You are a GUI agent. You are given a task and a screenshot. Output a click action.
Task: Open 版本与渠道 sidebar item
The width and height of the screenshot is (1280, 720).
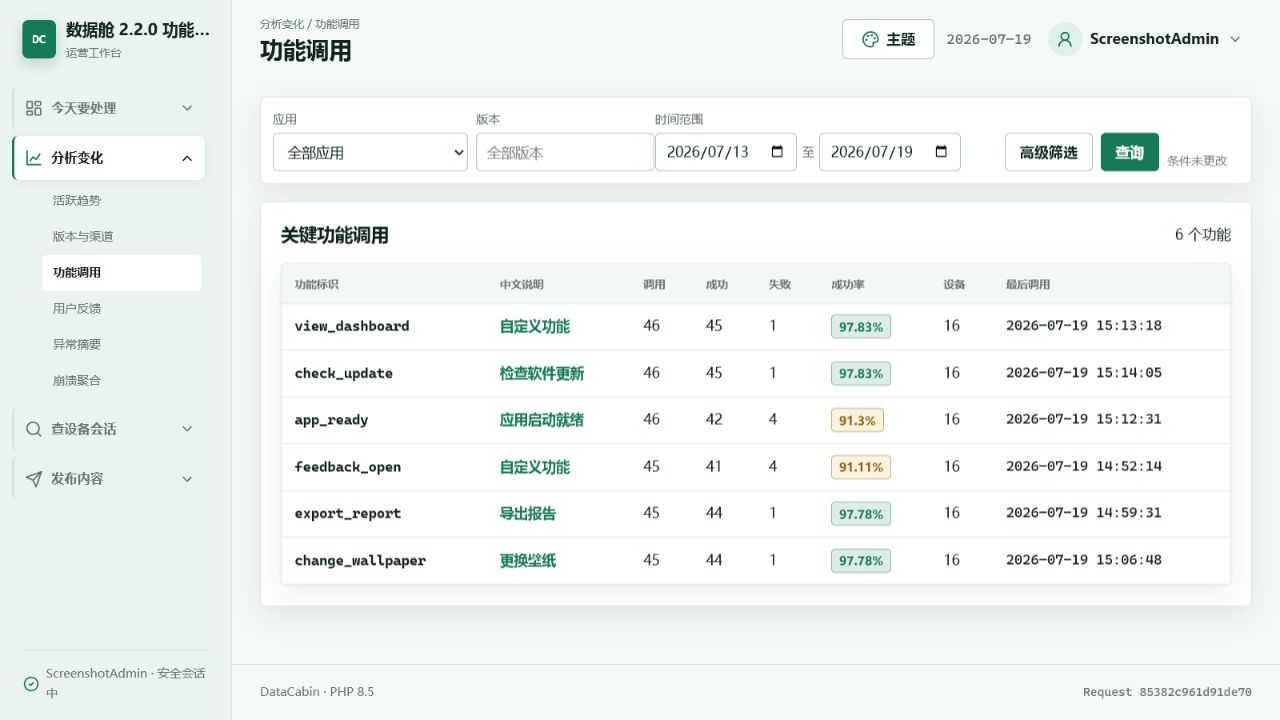[121, 236]
